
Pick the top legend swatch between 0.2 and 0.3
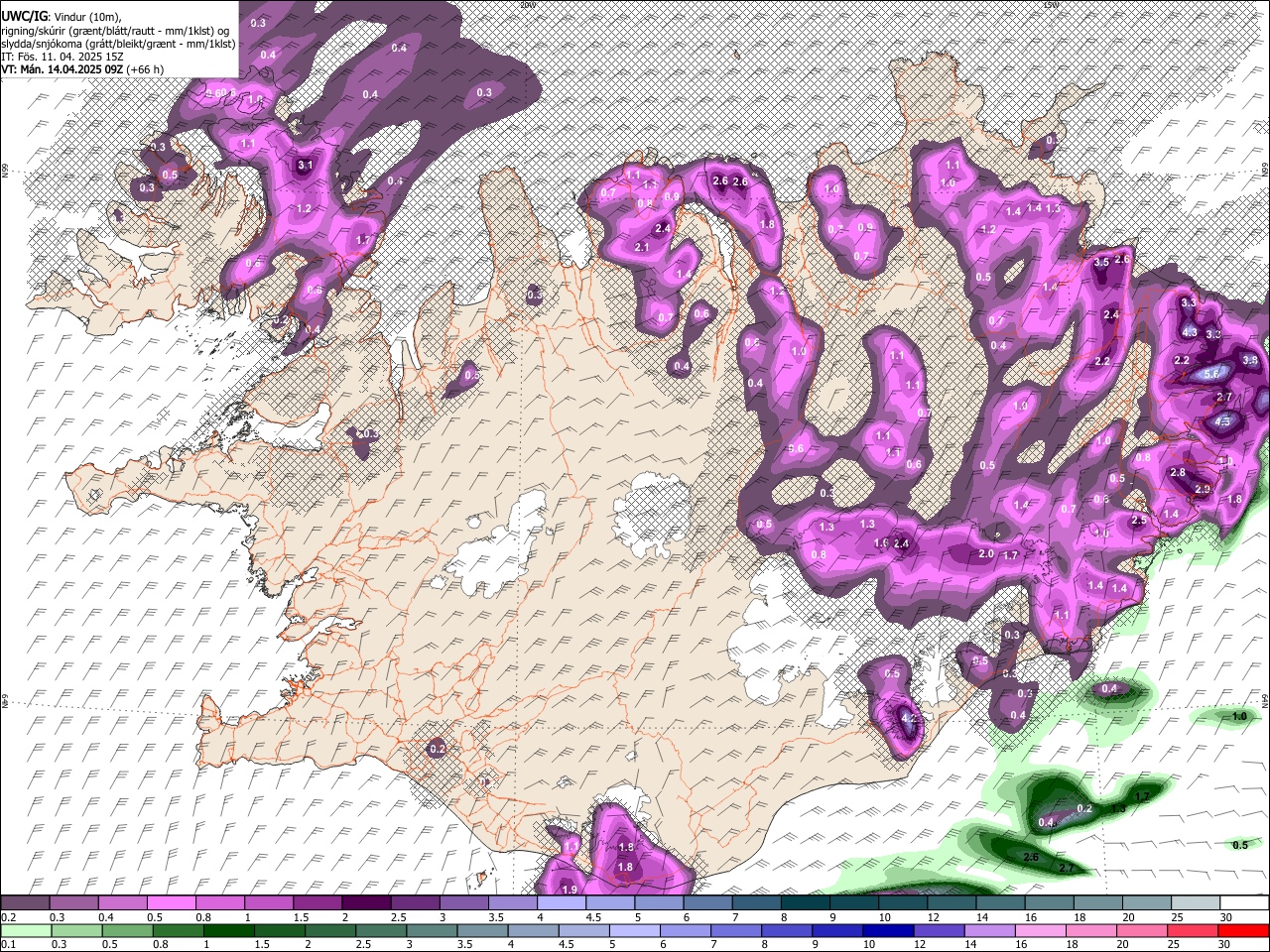point(25,902)
